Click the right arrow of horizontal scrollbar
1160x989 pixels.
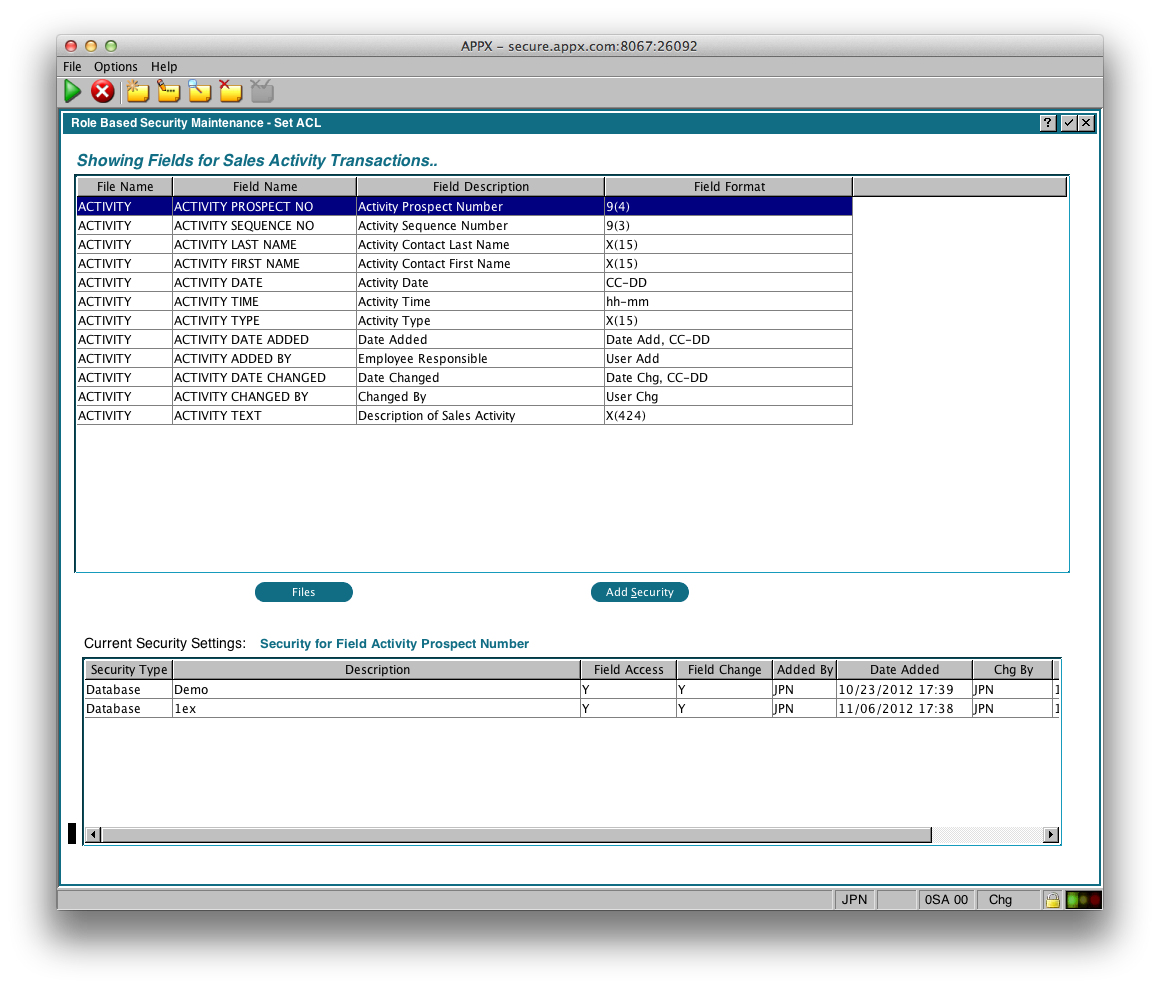[1051, 835]
